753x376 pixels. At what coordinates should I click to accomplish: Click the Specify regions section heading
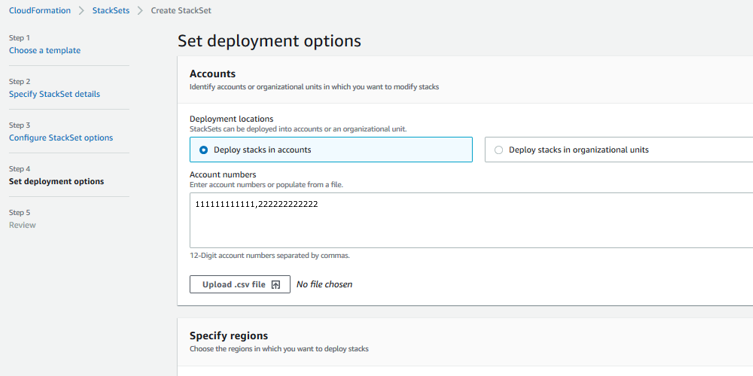click(229, 335)
